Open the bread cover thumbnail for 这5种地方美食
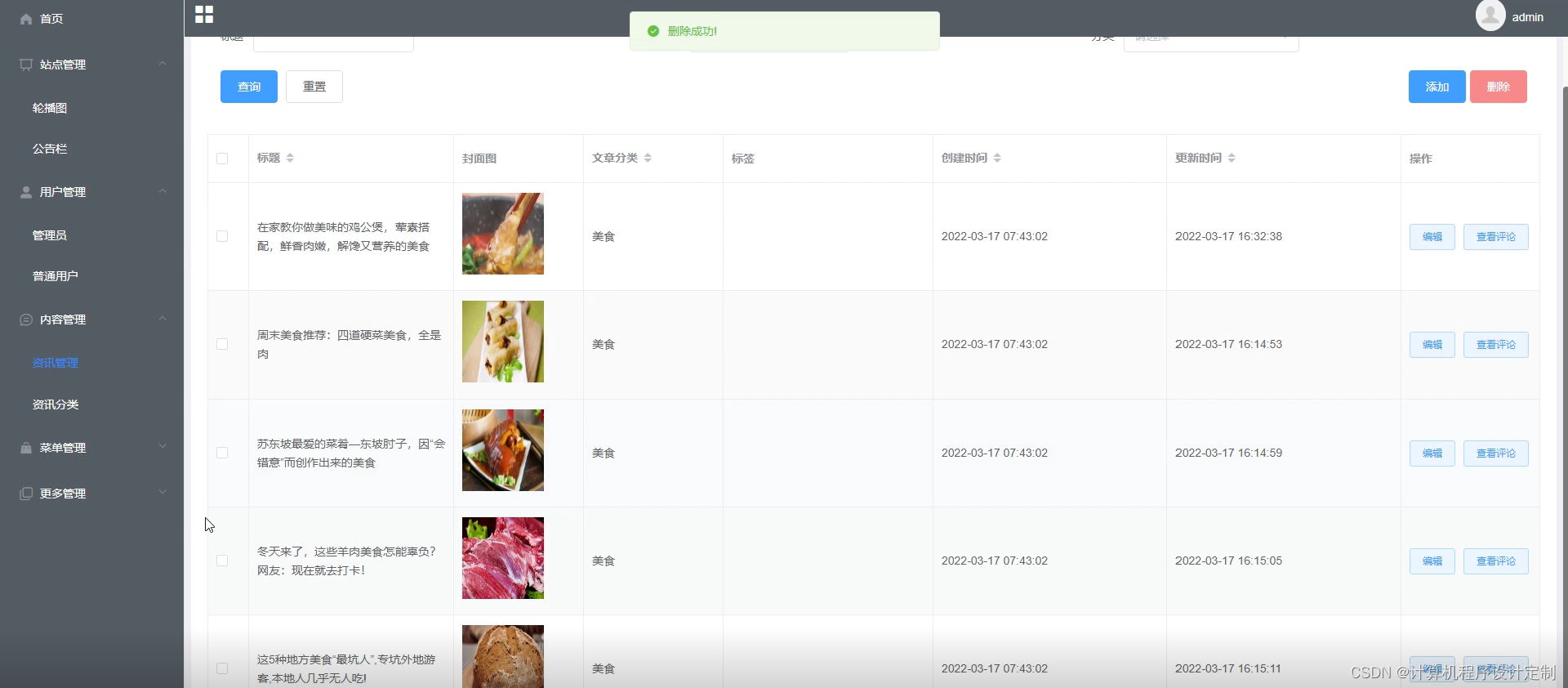 503,656
